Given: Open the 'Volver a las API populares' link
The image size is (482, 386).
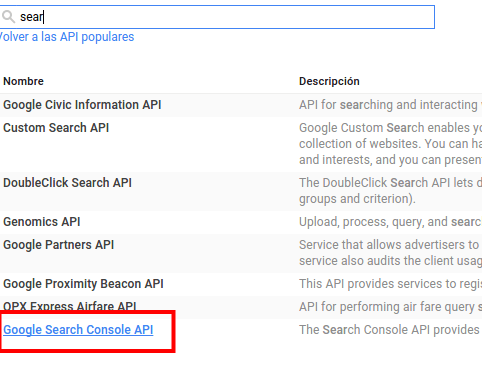Looking at the screenshot, I should pyautogui.click(x=67, y=37).
